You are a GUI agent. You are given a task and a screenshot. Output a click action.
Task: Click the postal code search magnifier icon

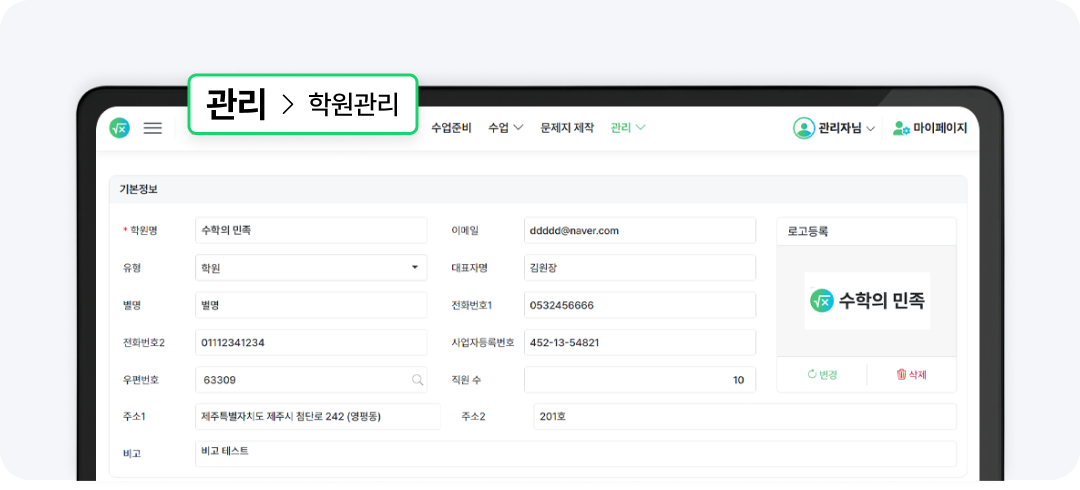(417, 380)
